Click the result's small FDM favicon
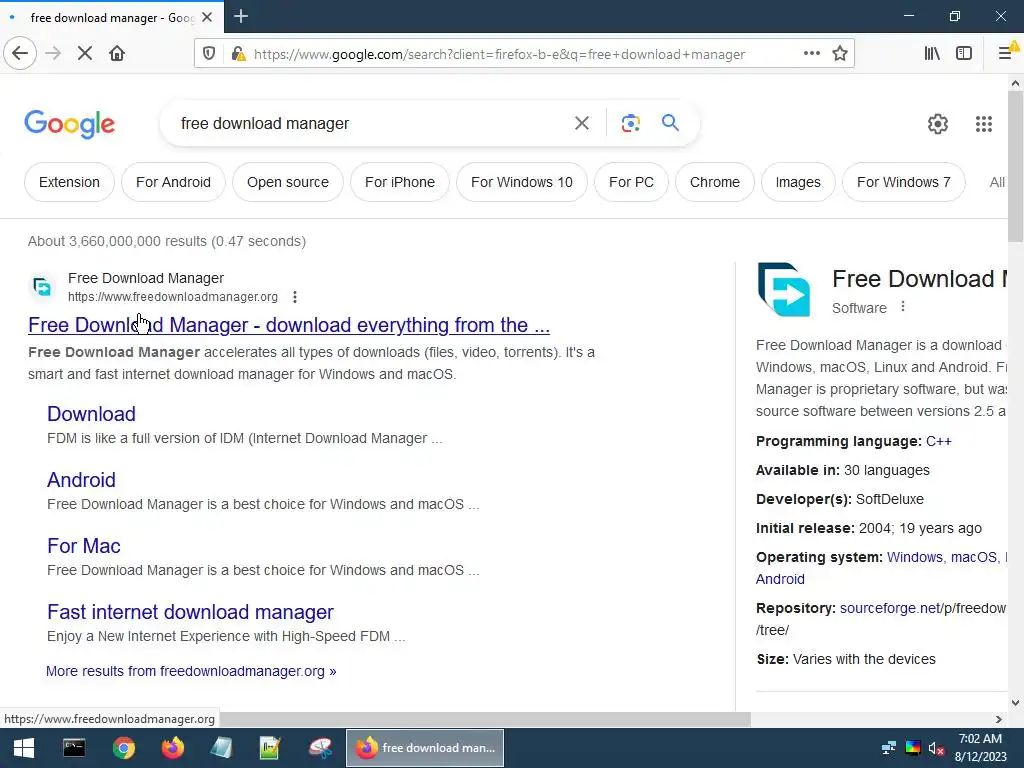The width and height of the screenshot is (1024, 768). [x=42, y=287]
